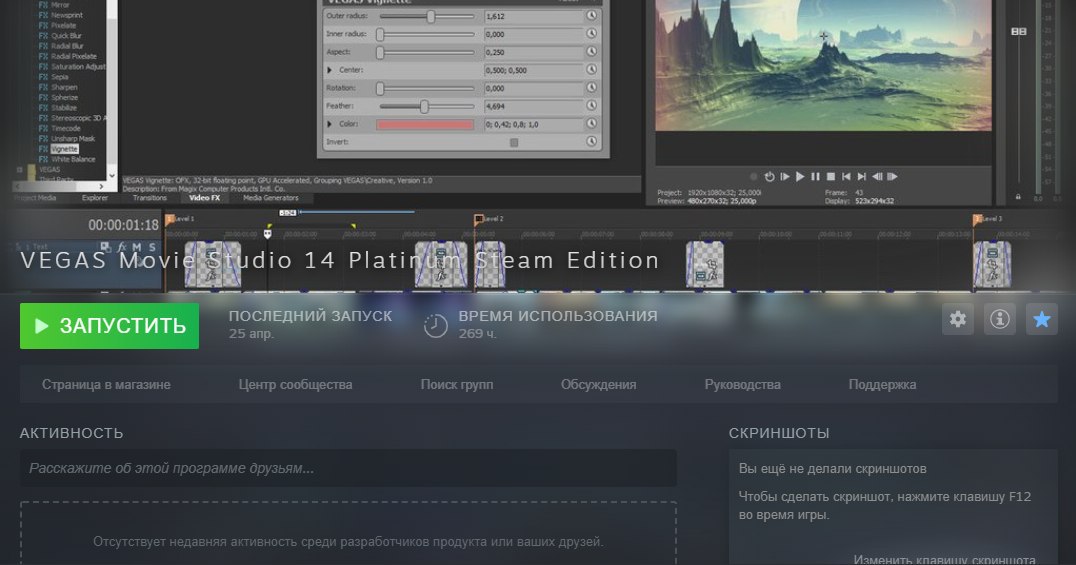Launch the app with the green ЗАПУСТИТЬ button
This screenshot has height=565, width=1076.
pos(109,326)
